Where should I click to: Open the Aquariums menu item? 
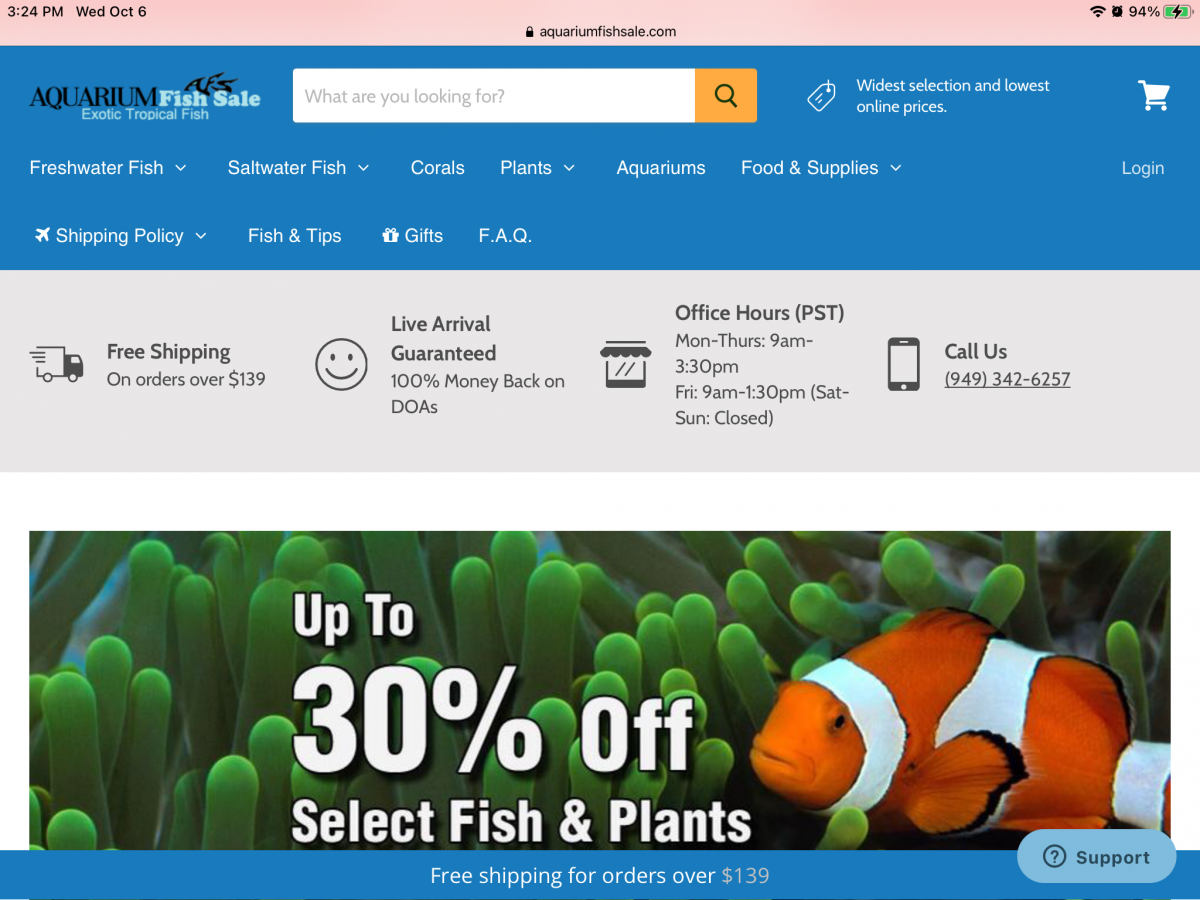[661, 168]
